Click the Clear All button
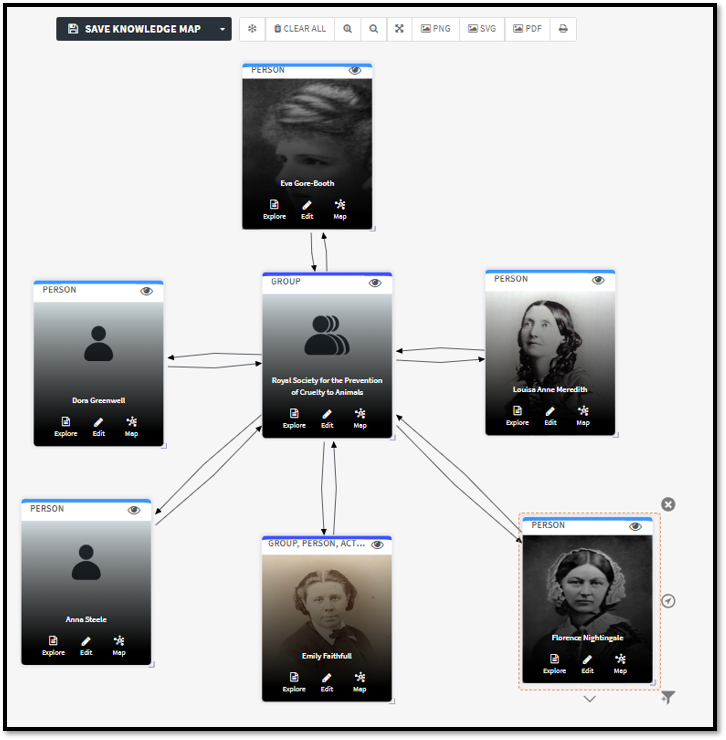The height and width of the screenshot is (740, 726). pyautogui.click(x=299, y=29)
